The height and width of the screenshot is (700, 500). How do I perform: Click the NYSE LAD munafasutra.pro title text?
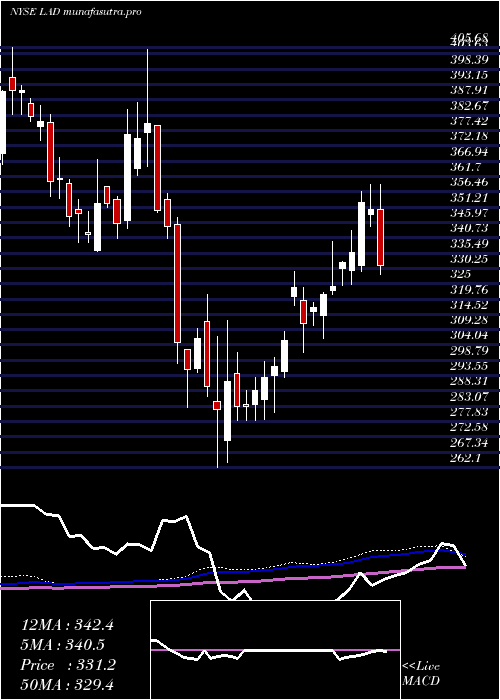[x=75, y=12]
